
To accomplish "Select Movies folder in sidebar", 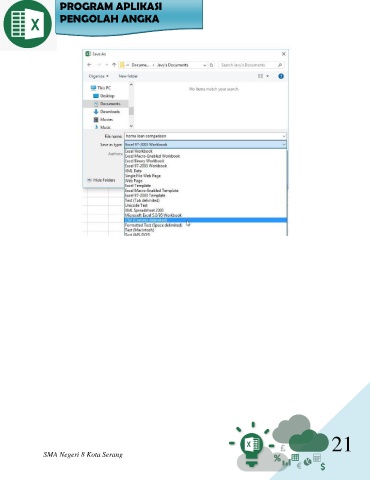I will tap(103, 119).
